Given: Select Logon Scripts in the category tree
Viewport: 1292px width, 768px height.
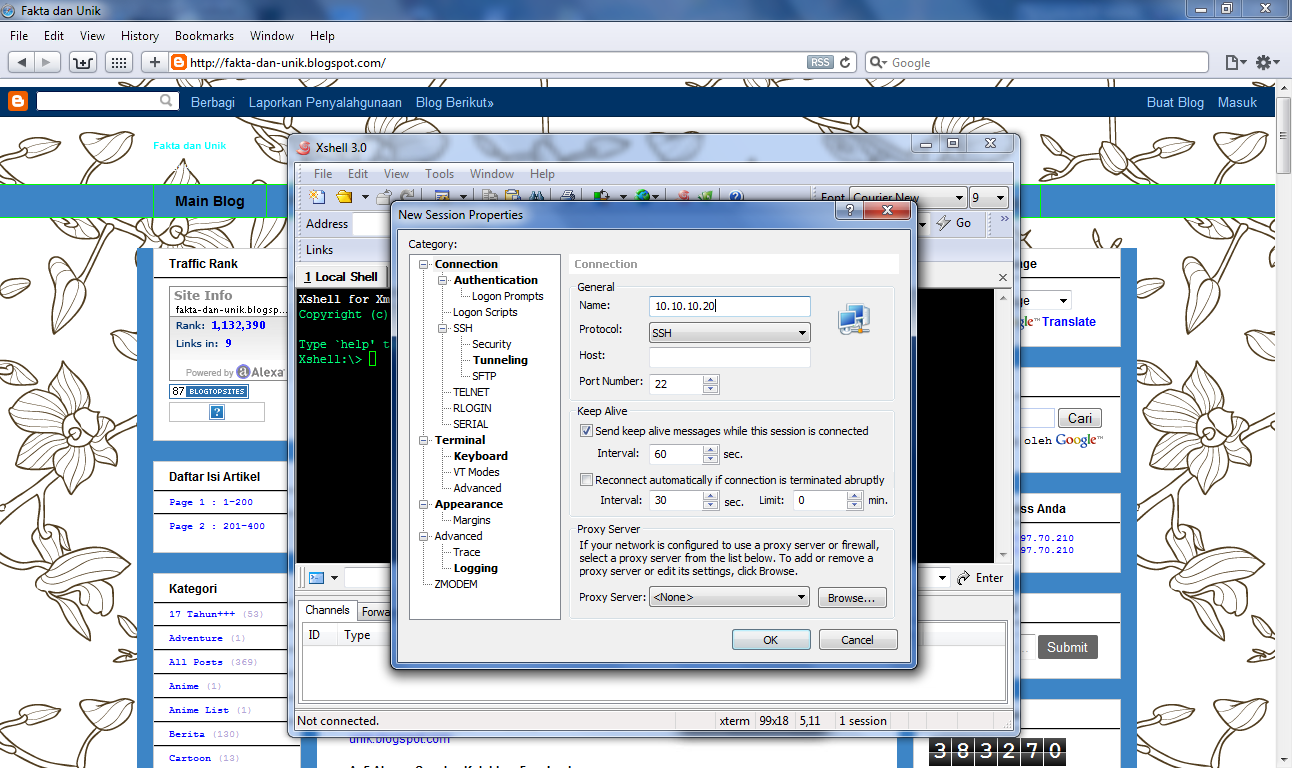Looking at the screenshot, I should 485,312.
